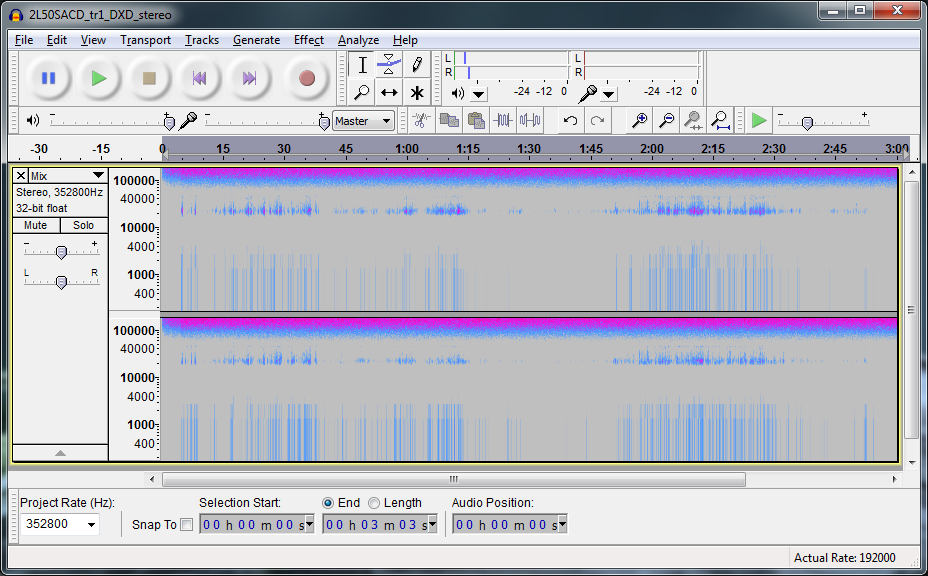The height and width of the screenshot is (576, 928).
Task: Start playback with the green Play button
Action: point(99,78)
